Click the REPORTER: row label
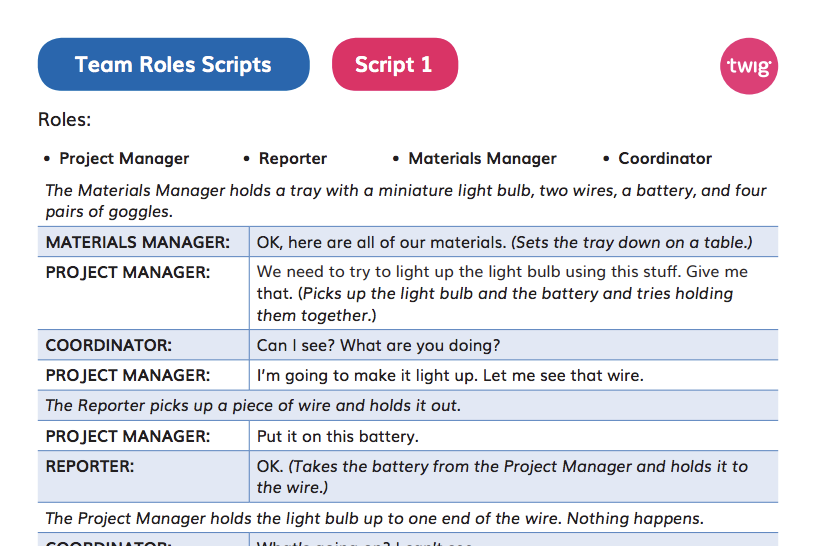 pos(90,466)
